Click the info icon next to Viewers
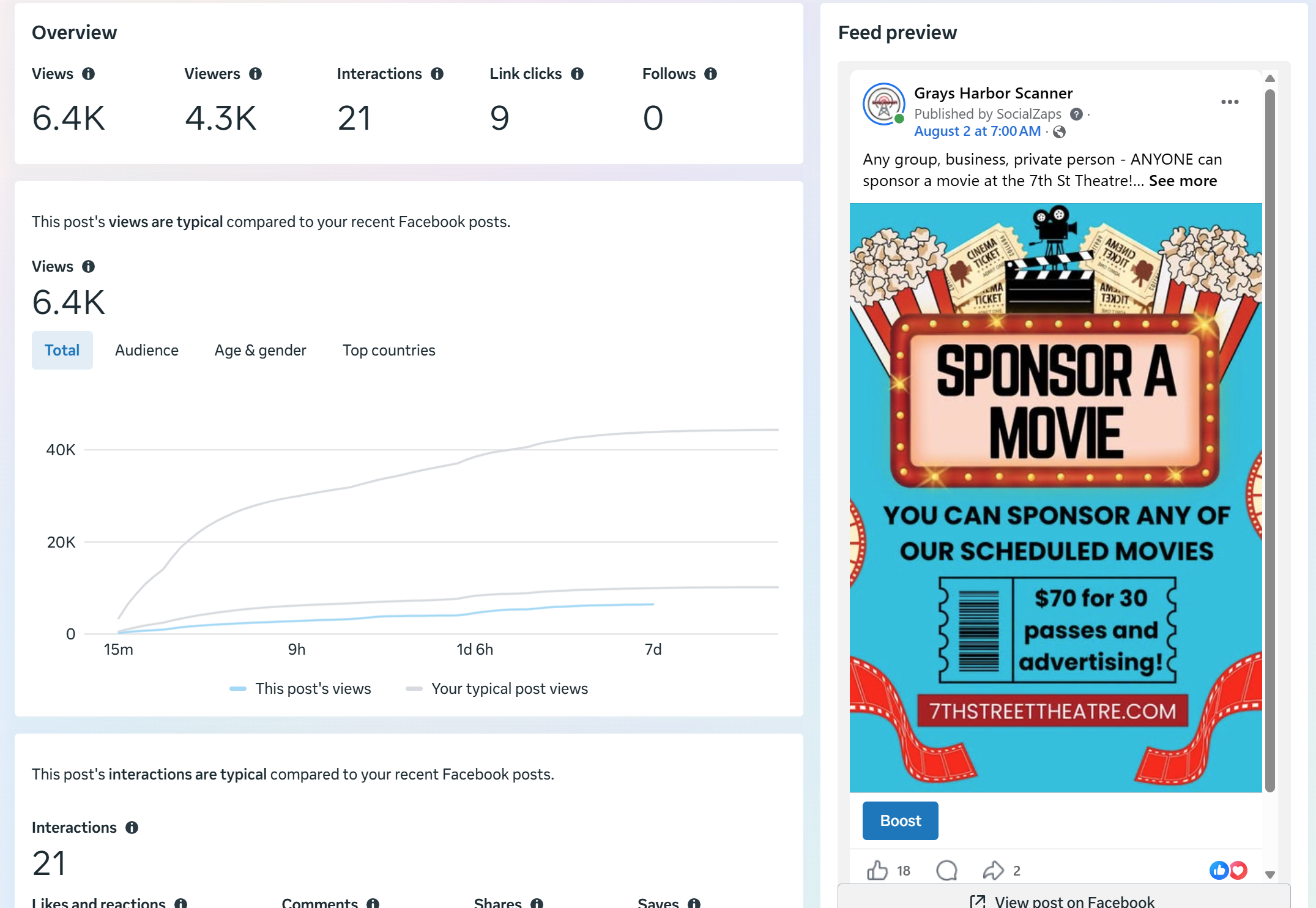This screenshot has width=1316, height=908. click(x=256, y=74)
